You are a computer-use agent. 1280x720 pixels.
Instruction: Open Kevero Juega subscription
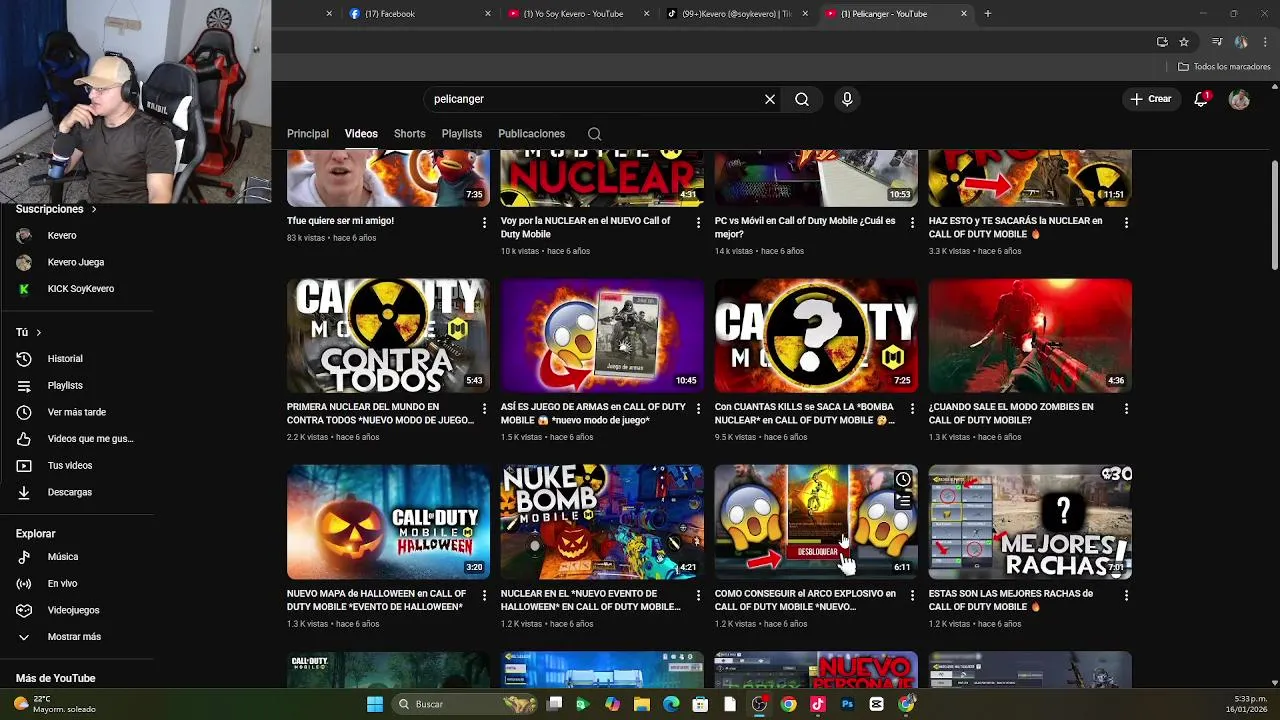(77, 262)
